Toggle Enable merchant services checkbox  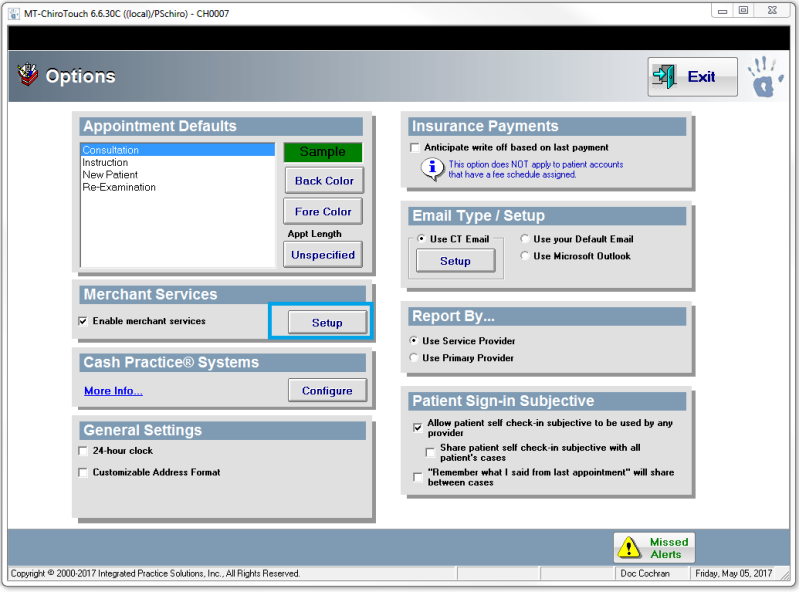coord(83,321)
